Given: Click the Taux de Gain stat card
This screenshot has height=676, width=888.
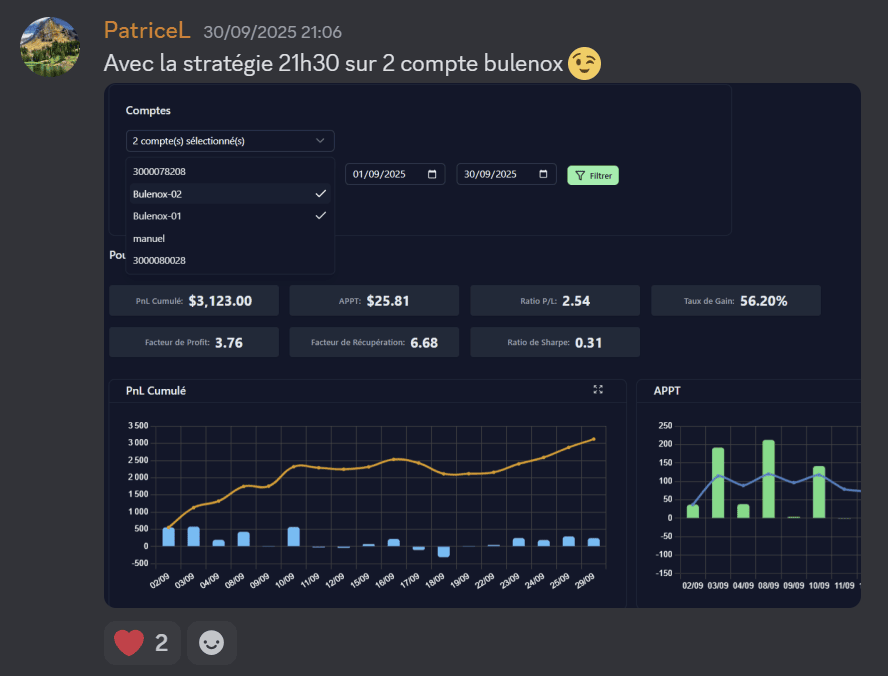Looking at the screenshot, I should 735,301.
